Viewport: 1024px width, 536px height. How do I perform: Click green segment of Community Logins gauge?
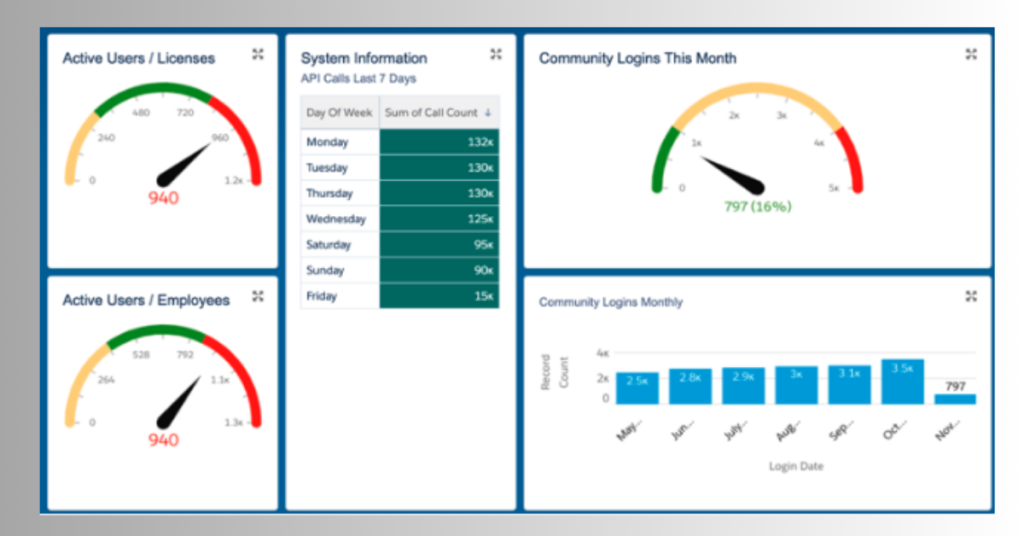pos(660,162)
